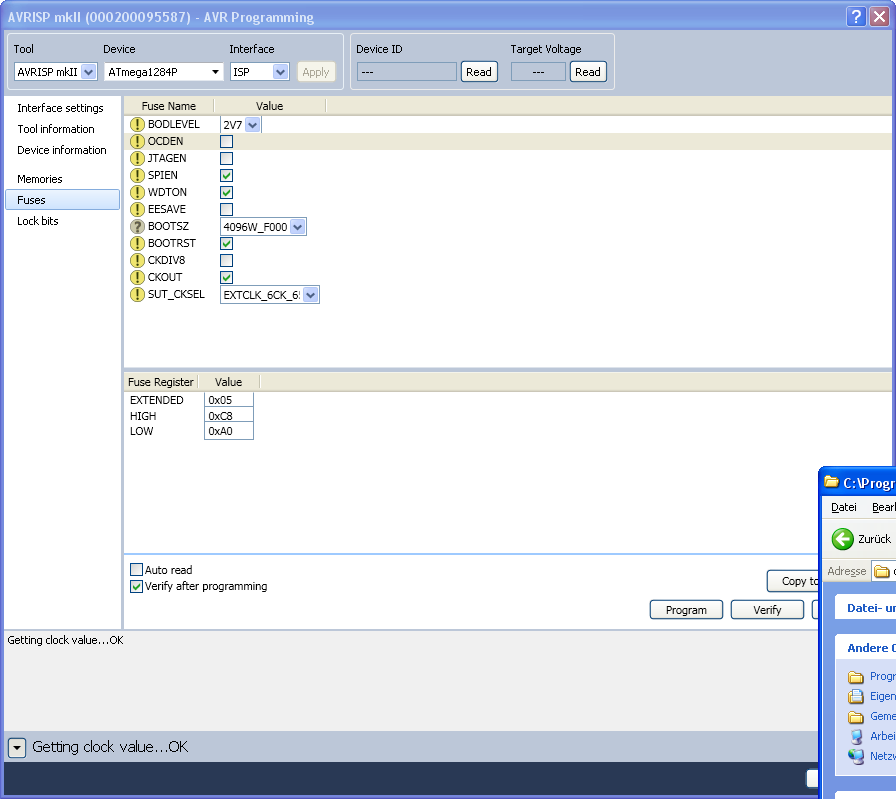Image resolution: width=896 pixels, height=799 pixels.
Task: Click the help question mark in title bar
Action: point(855,17)
